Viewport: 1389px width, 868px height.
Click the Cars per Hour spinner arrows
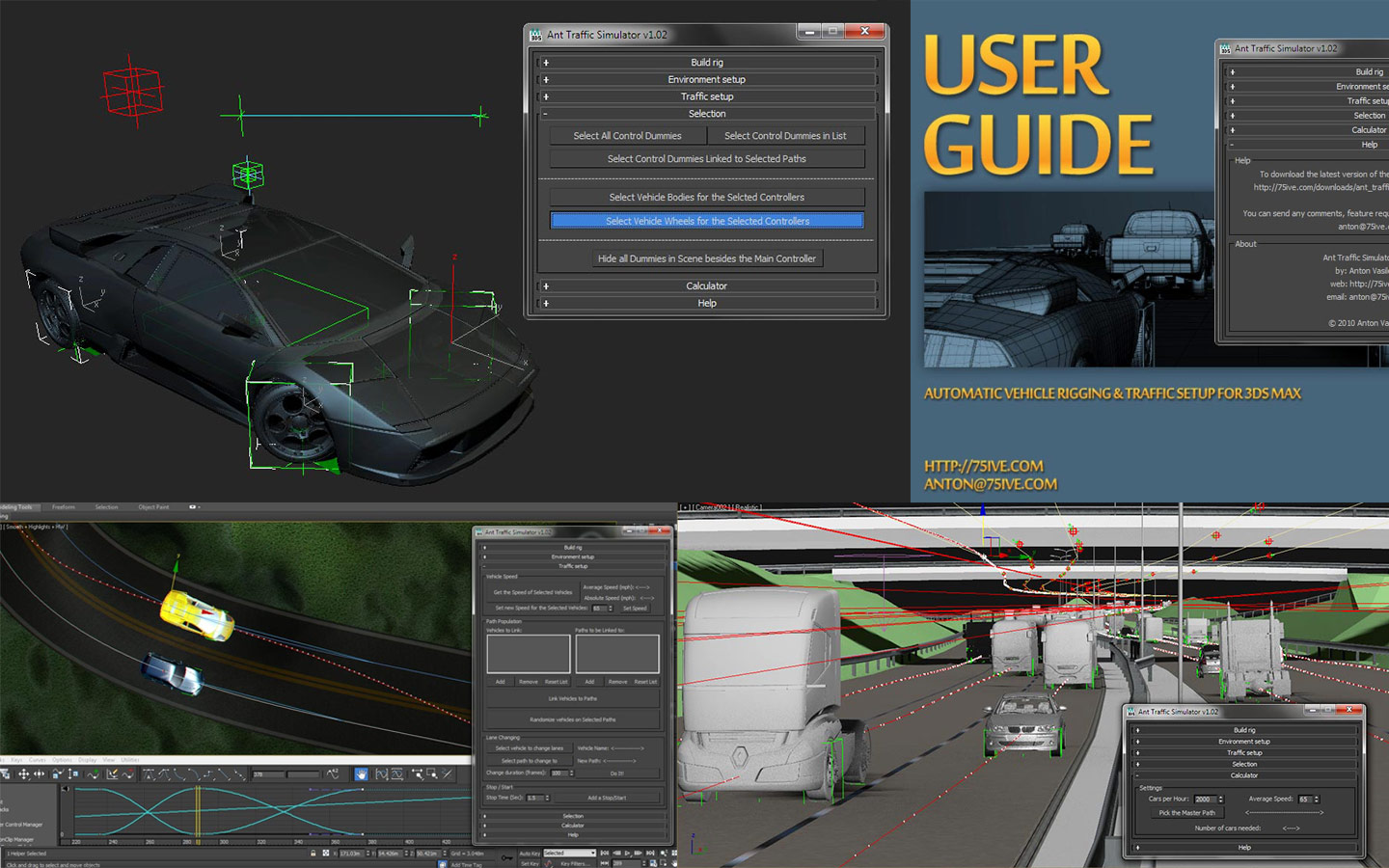coord(1221,800)
